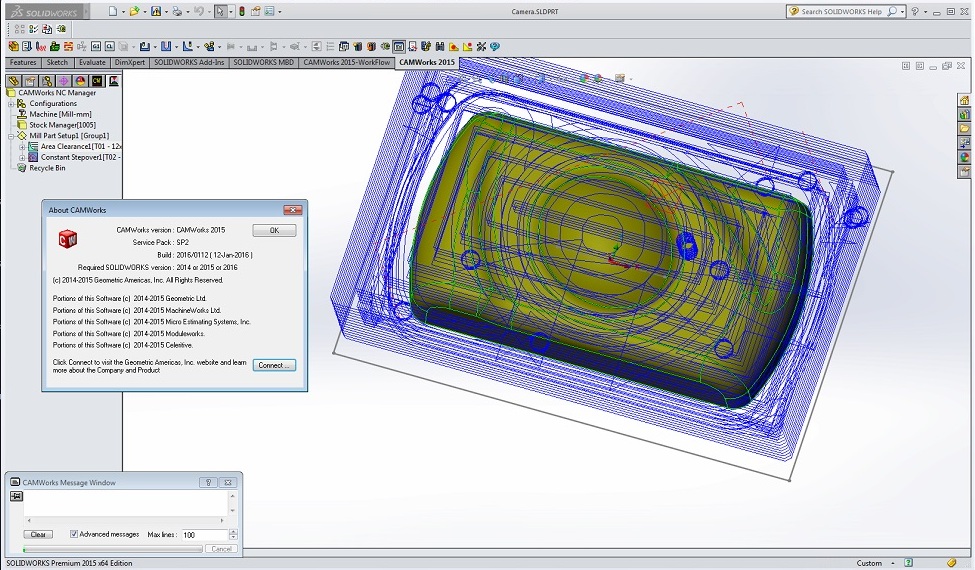This screenshot has height=570, width=975.
Task: Open the File Properties icon
Action: [x=256, y=11]
